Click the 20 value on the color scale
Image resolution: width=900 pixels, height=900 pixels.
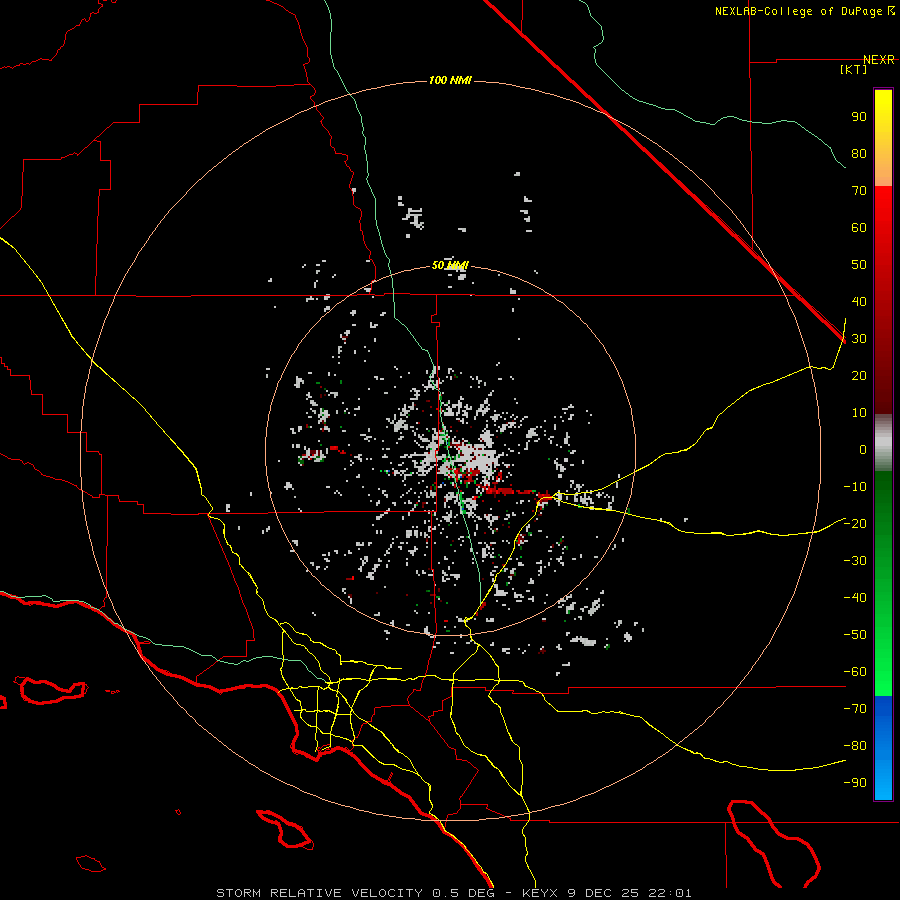point(859,376)
